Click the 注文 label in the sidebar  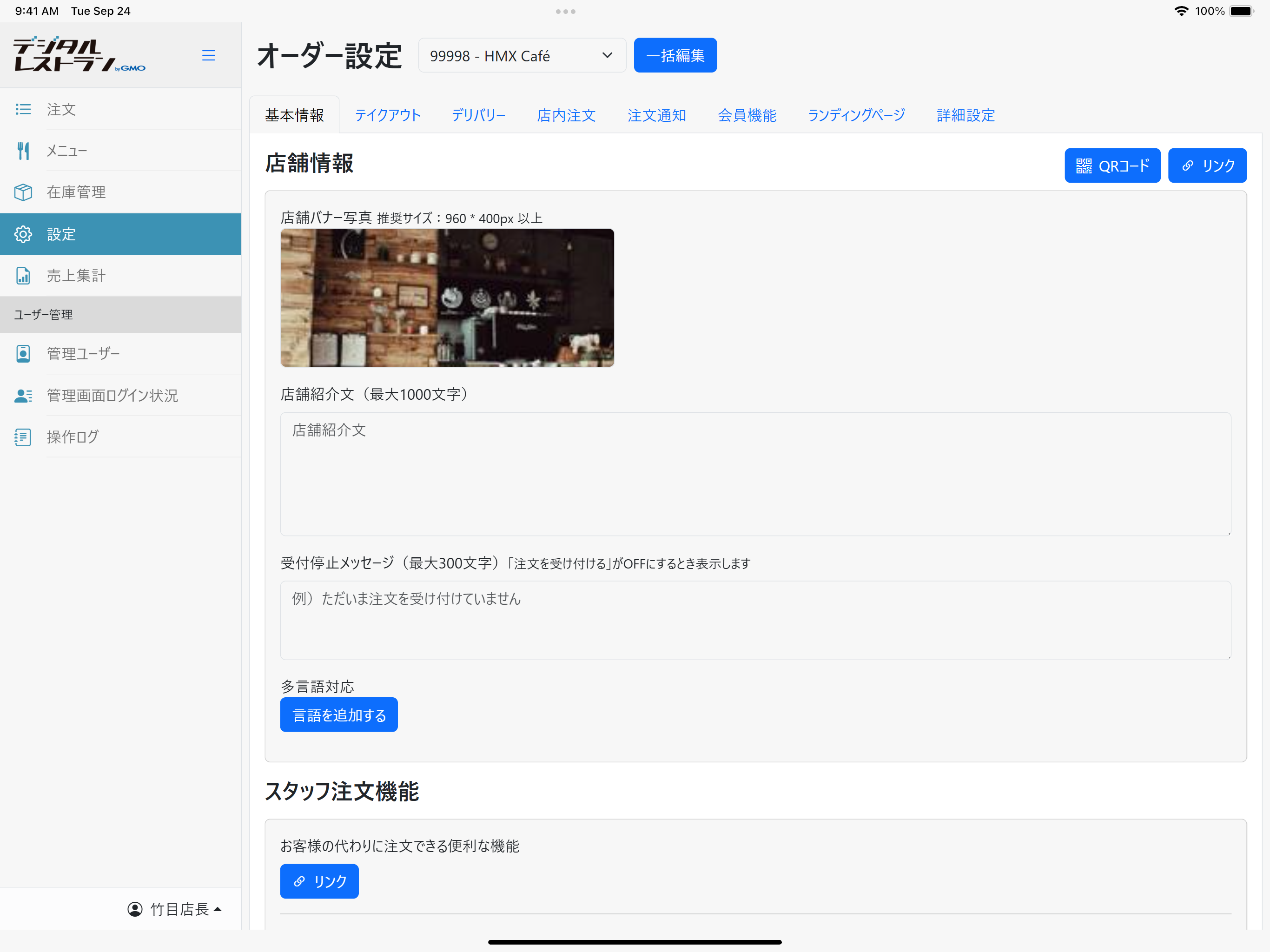pyautogui.click(x=61, y=109)
